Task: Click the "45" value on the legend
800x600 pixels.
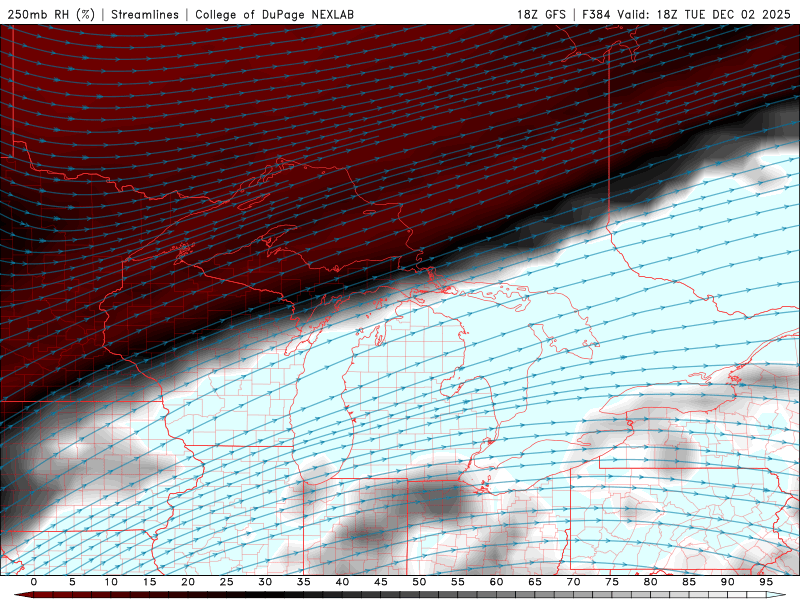Action: point(381,582)
